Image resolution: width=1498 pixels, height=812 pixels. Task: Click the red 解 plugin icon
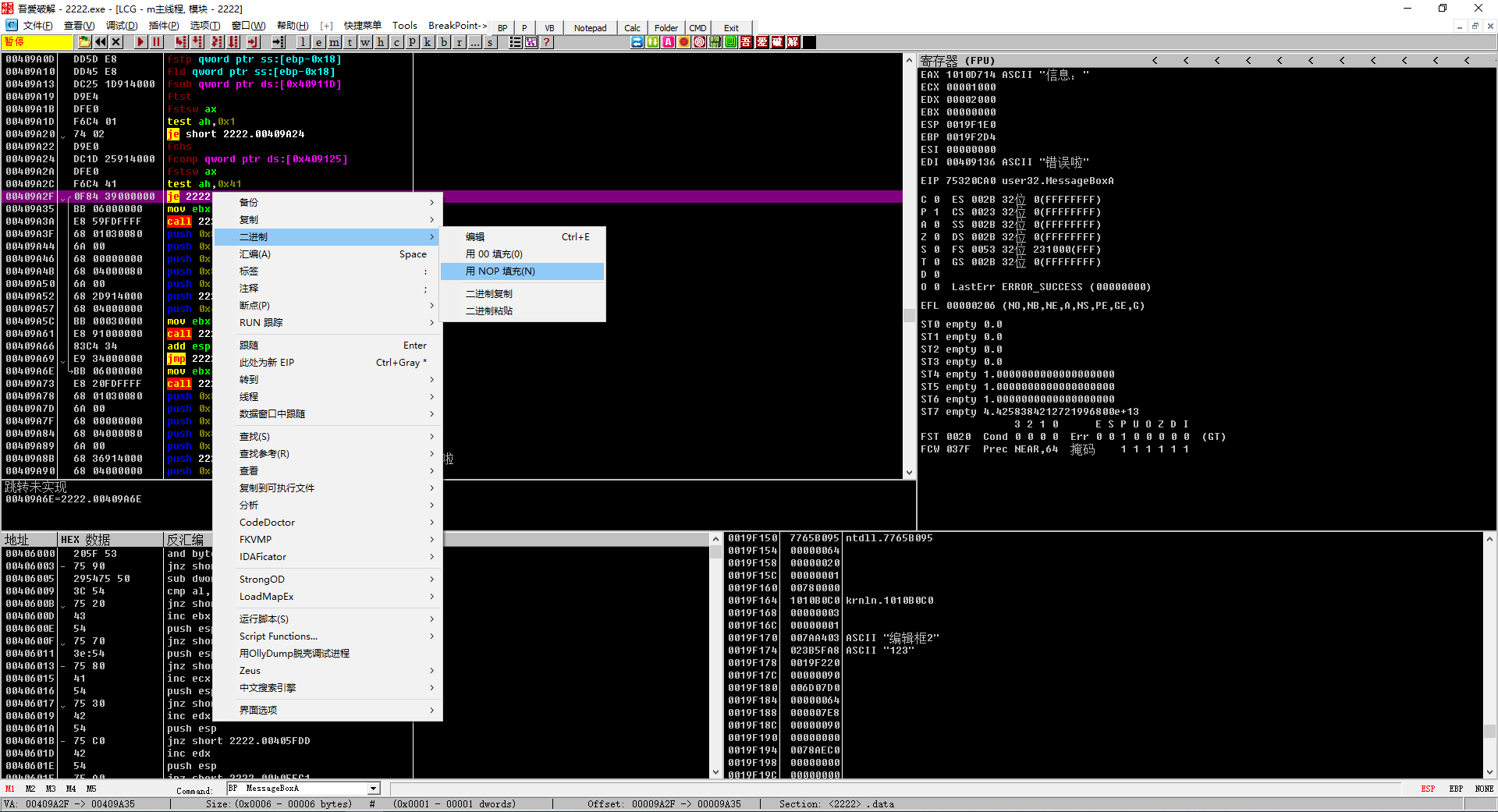(793, 42)
